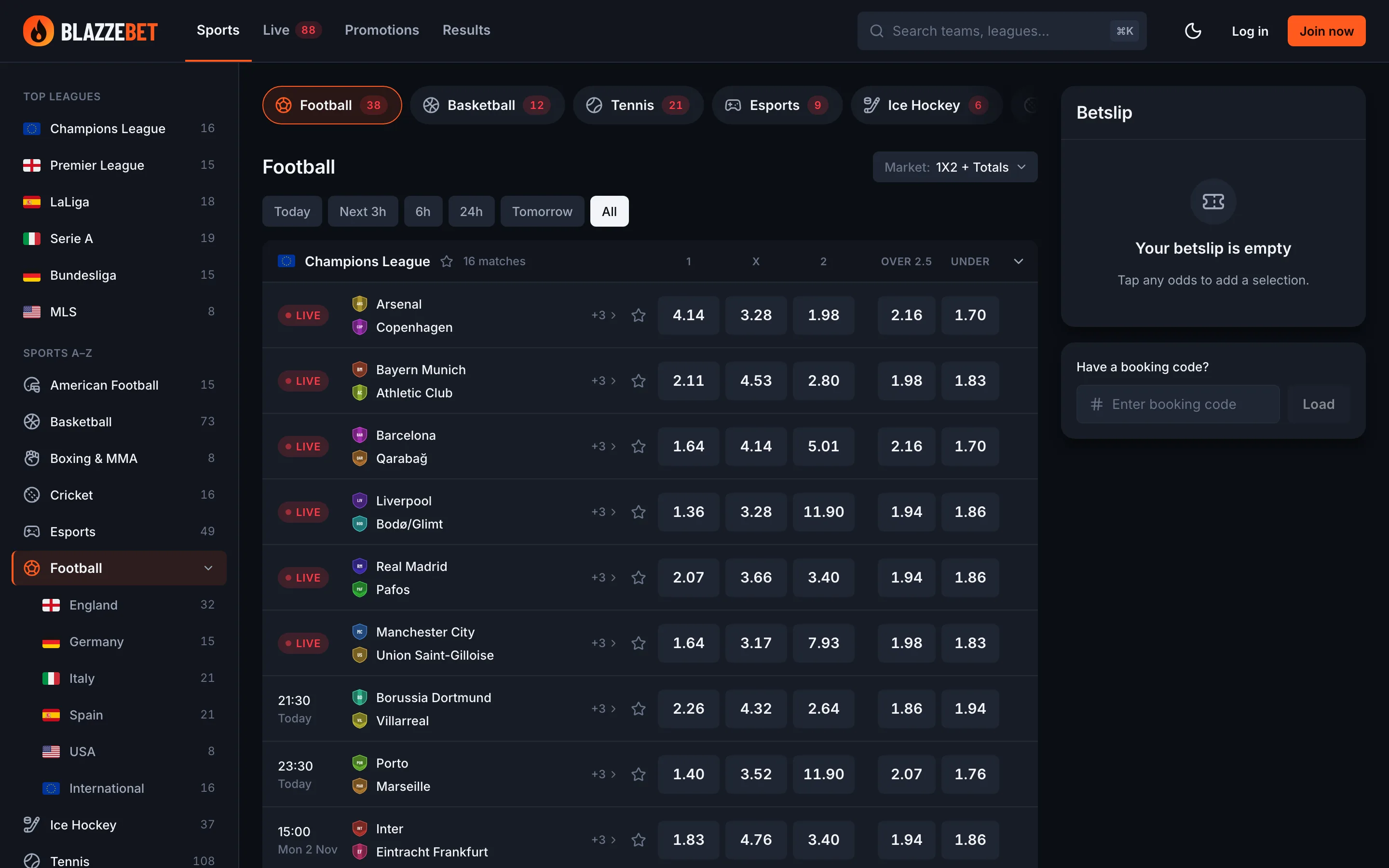Image resolution: width=1389 pixels, height=868 pixels.
Task: Click the Premier League England flag icon
Action: 31,165
